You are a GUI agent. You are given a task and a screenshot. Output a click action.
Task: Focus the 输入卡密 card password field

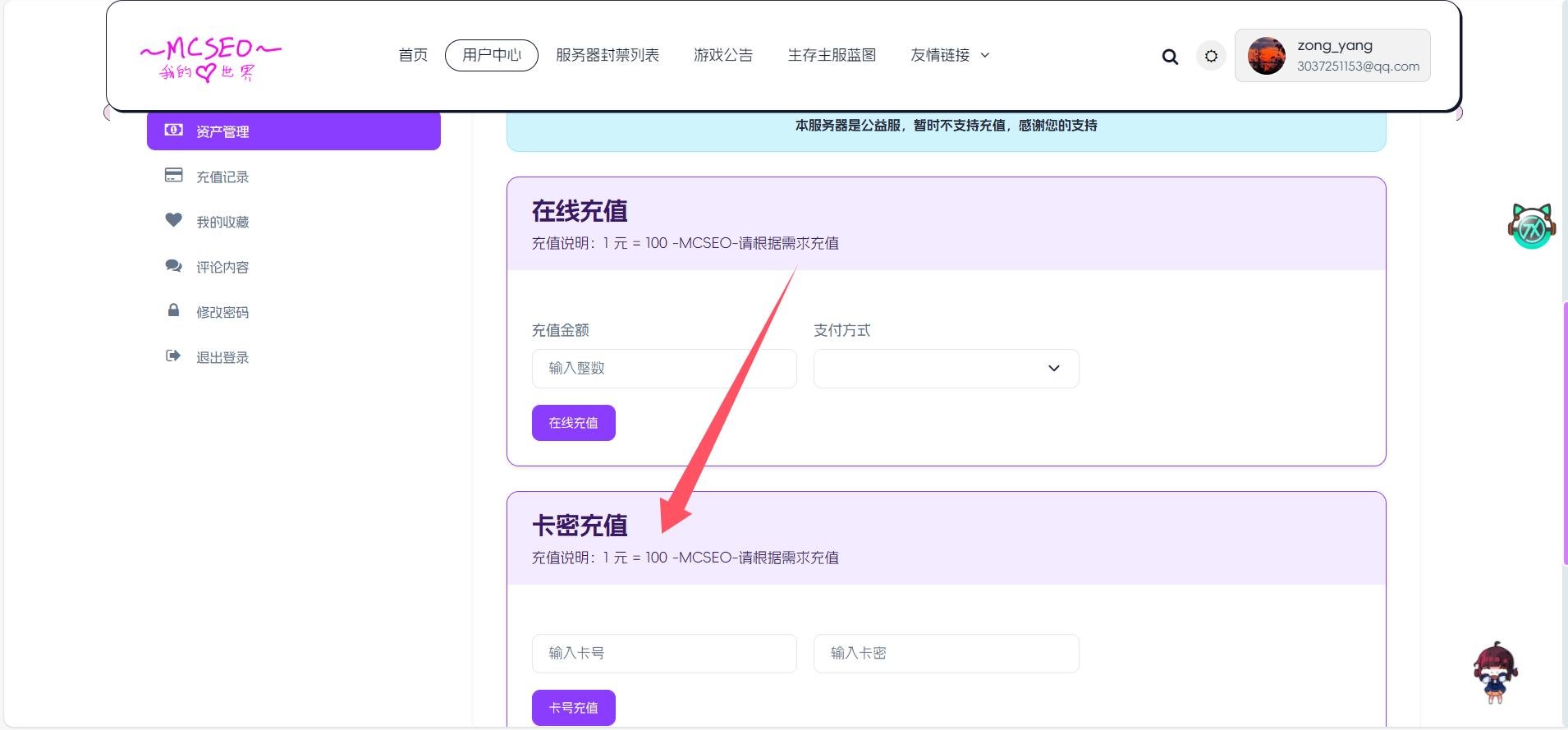pos(946,654)
